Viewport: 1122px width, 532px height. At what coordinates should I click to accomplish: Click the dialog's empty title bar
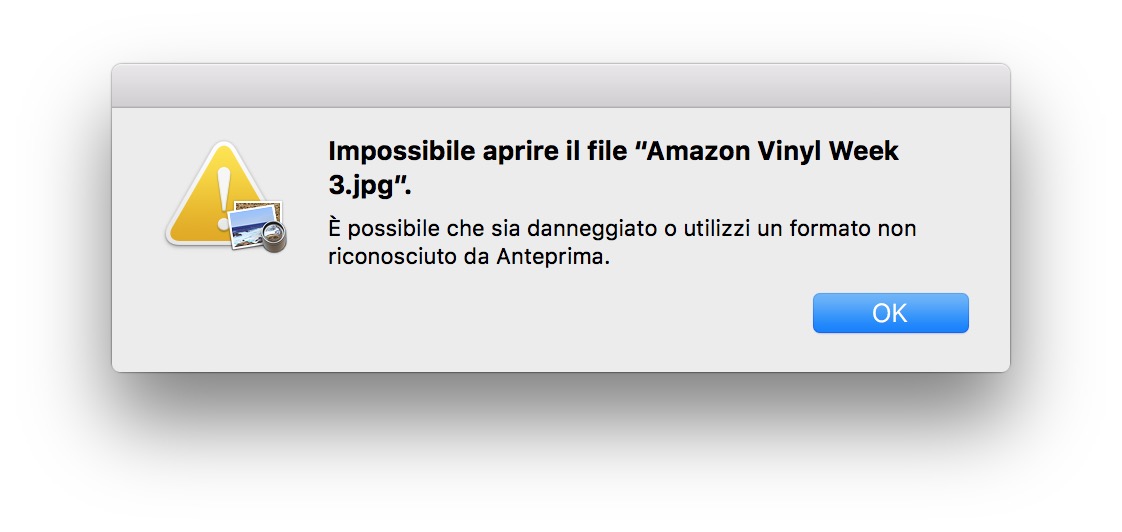point(560,85)
